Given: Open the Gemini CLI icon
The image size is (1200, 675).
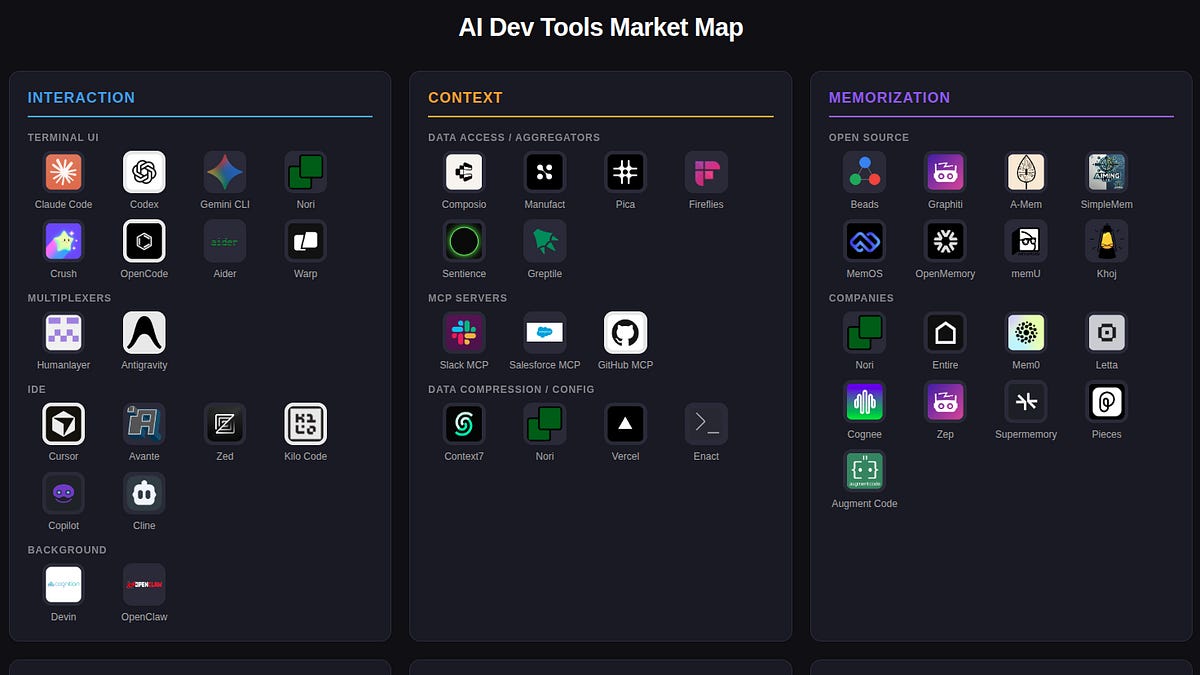Looking at the screenshot, I should tap(225, 172).
